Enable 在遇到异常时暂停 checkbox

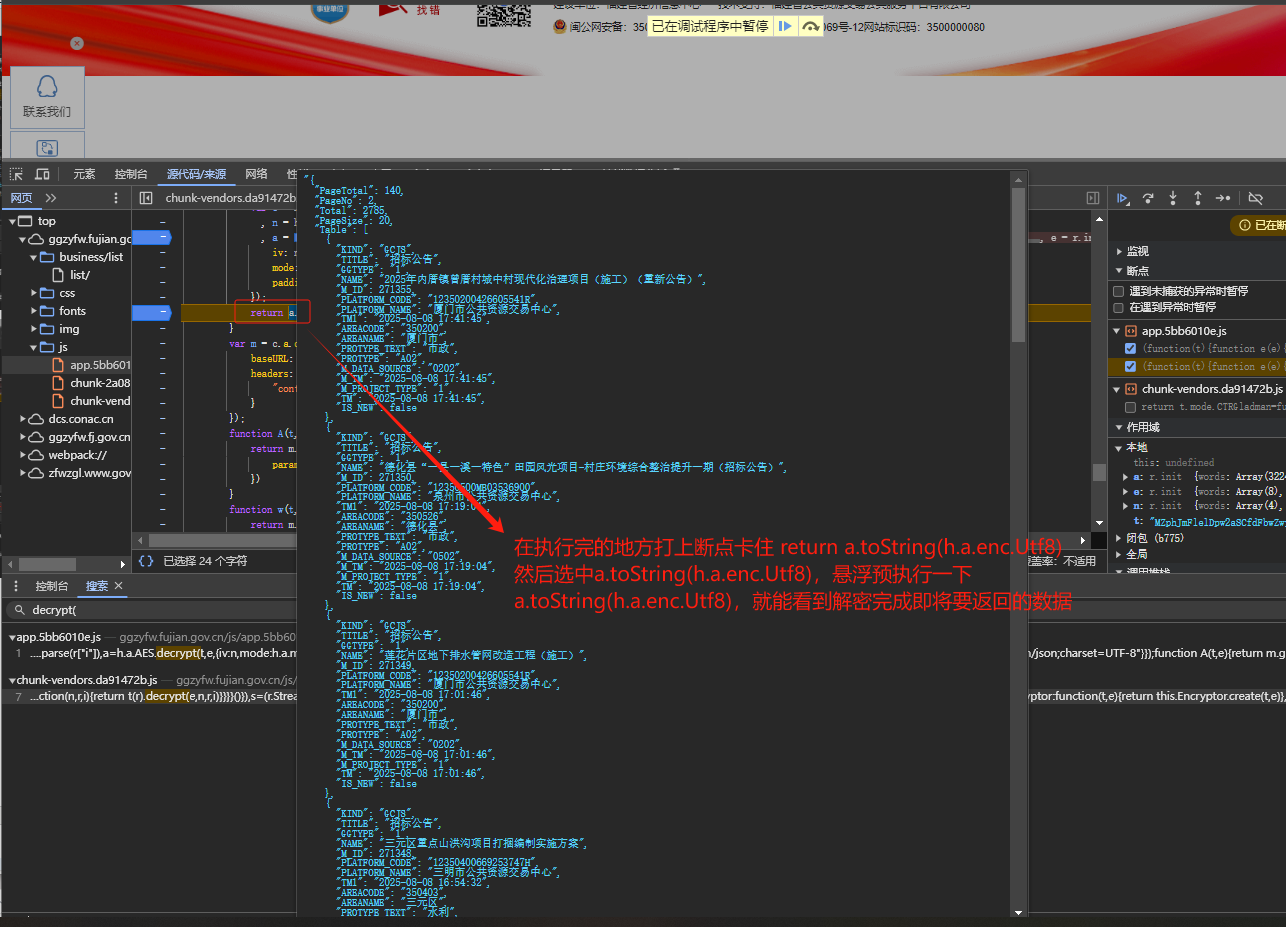(1120, 307)
